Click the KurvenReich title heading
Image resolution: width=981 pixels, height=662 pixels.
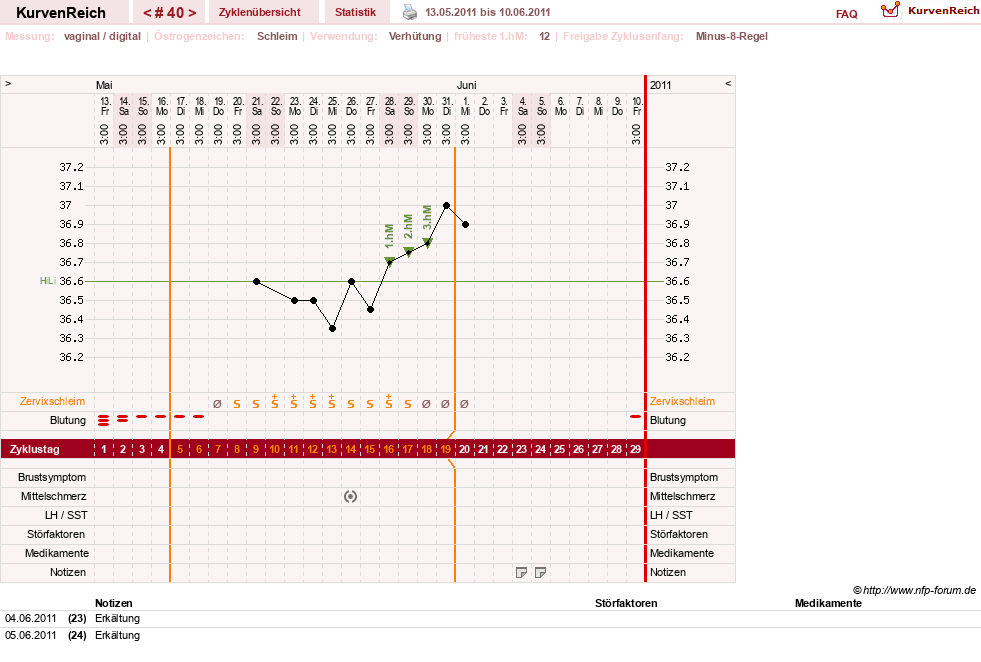tap(61, 13)
